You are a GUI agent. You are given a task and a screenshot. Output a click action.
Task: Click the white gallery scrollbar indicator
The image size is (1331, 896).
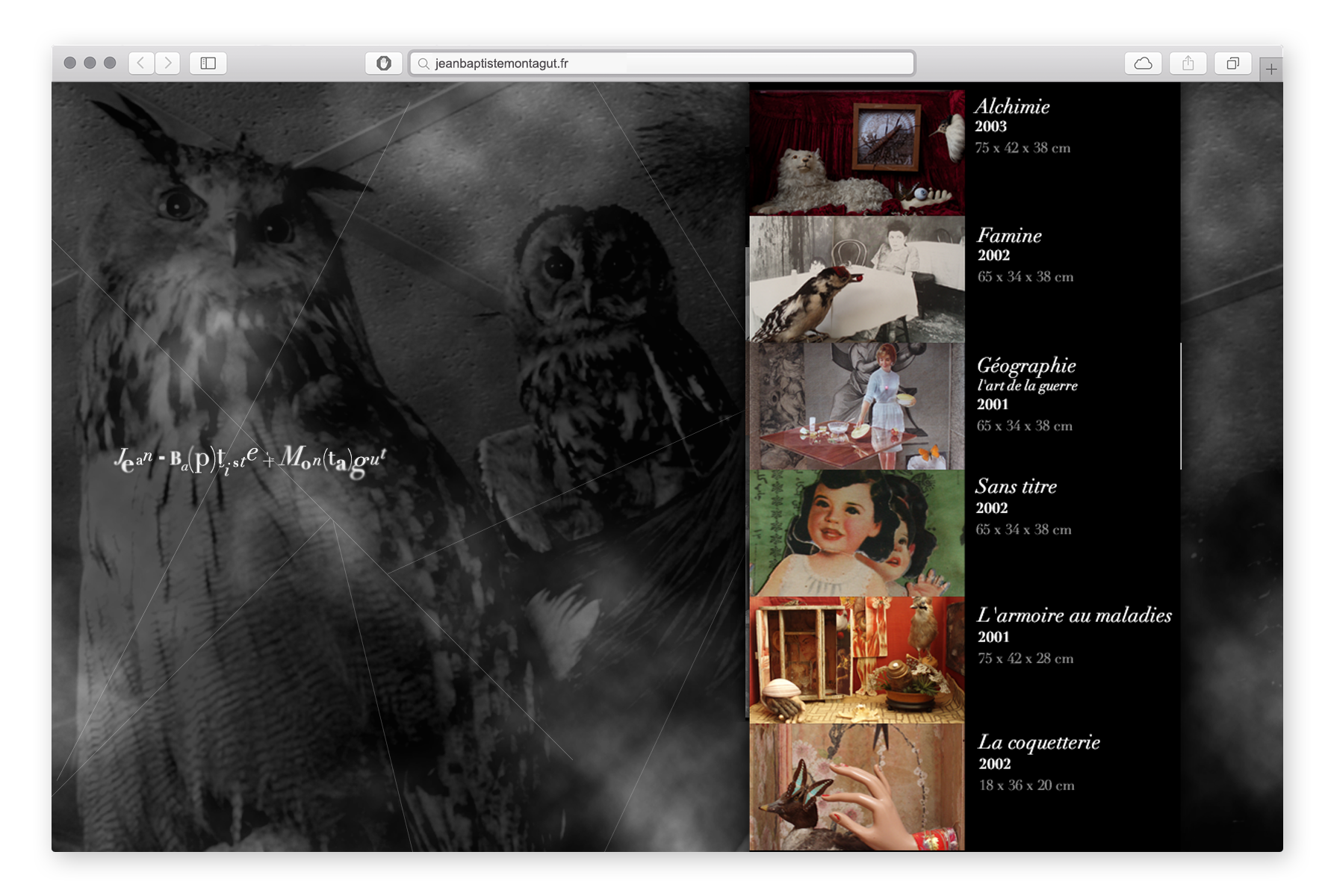tap(1180, 406)
